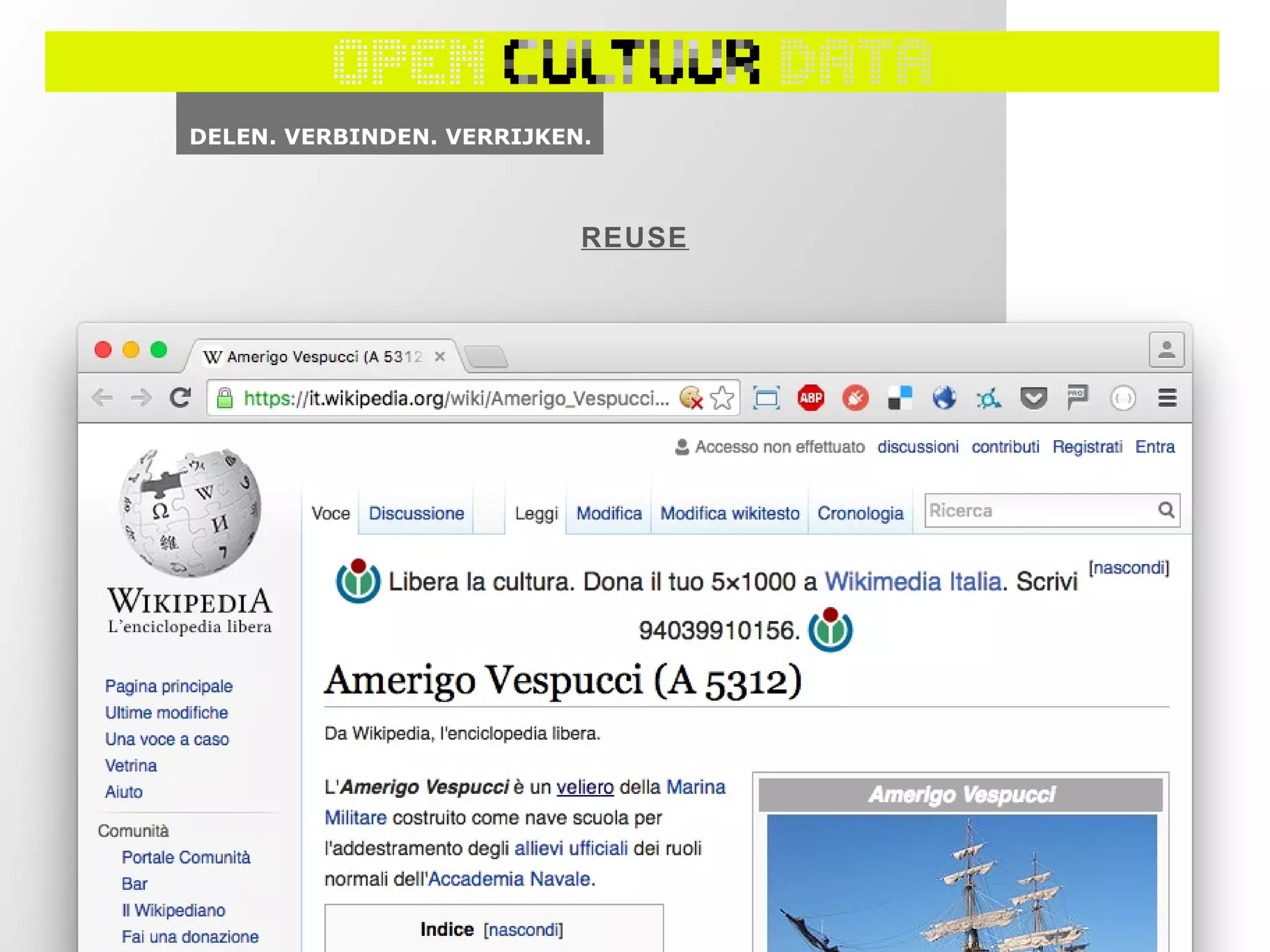Collapse the Indice table of contents

coord(523,930)
